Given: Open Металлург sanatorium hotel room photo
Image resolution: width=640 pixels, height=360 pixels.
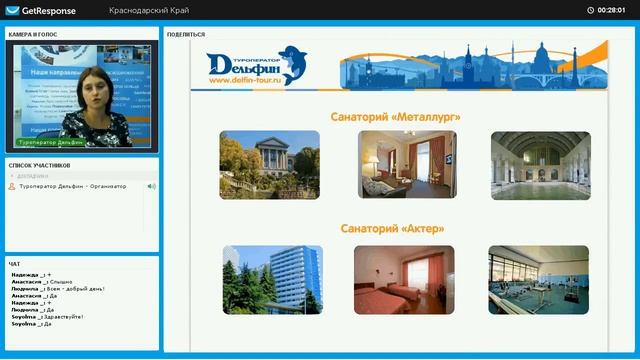Looking at the screenshot, I should (x=407, y=164).
